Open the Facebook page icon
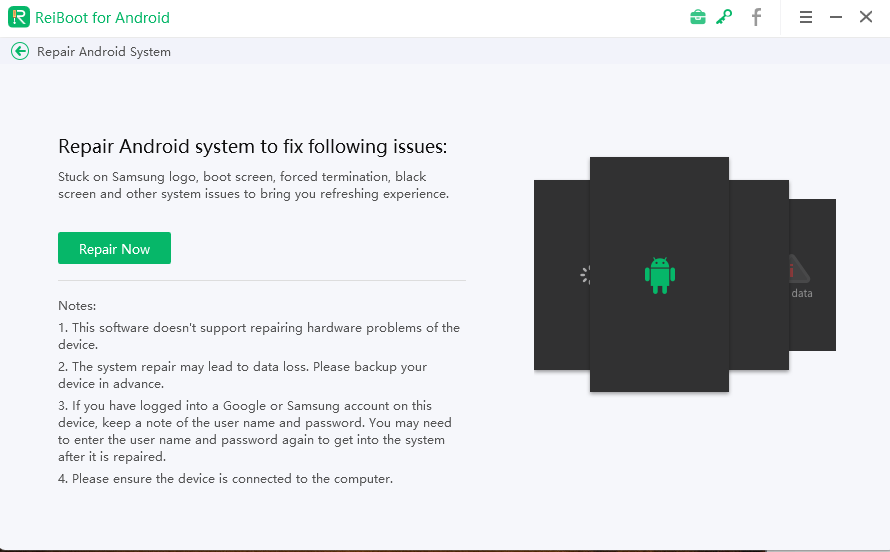890x552 pixels. 757,17
